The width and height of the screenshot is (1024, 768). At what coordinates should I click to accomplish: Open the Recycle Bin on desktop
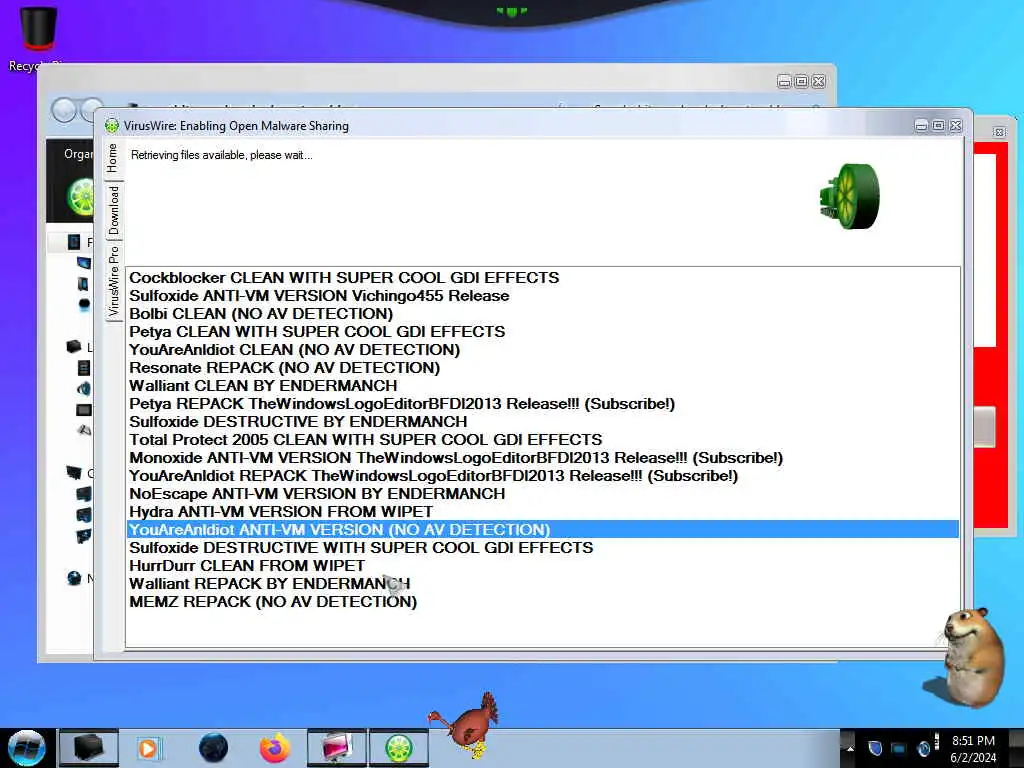[x=38, y=37]
